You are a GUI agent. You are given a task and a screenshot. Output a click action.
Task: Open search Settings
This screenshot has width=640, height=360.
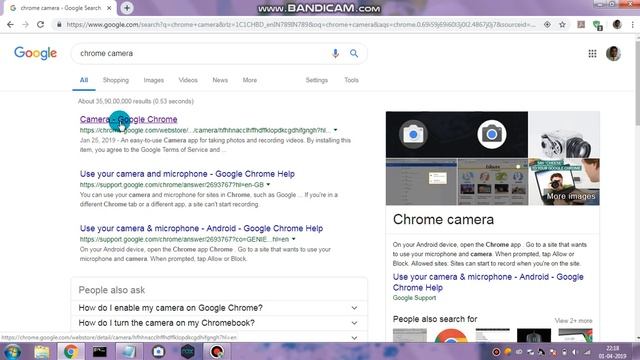tap(316, 80)
